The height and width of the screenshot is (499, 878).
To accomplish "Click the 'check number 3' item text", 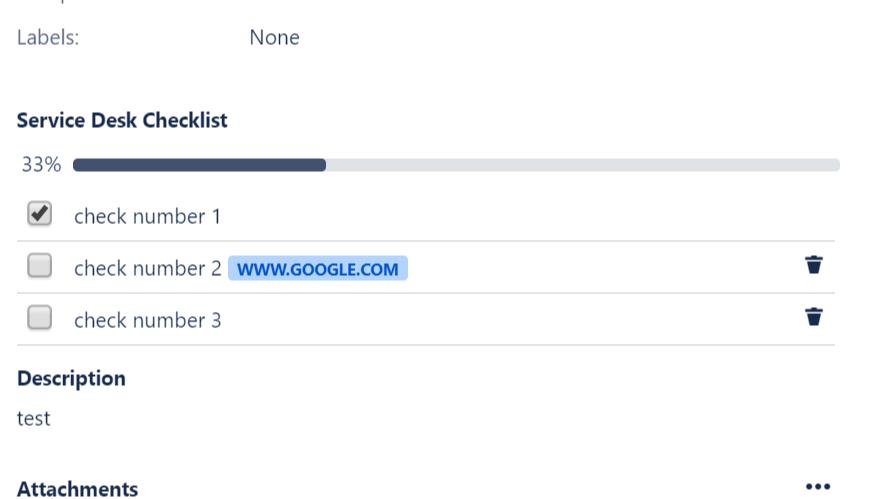I will tap(147, 320).
